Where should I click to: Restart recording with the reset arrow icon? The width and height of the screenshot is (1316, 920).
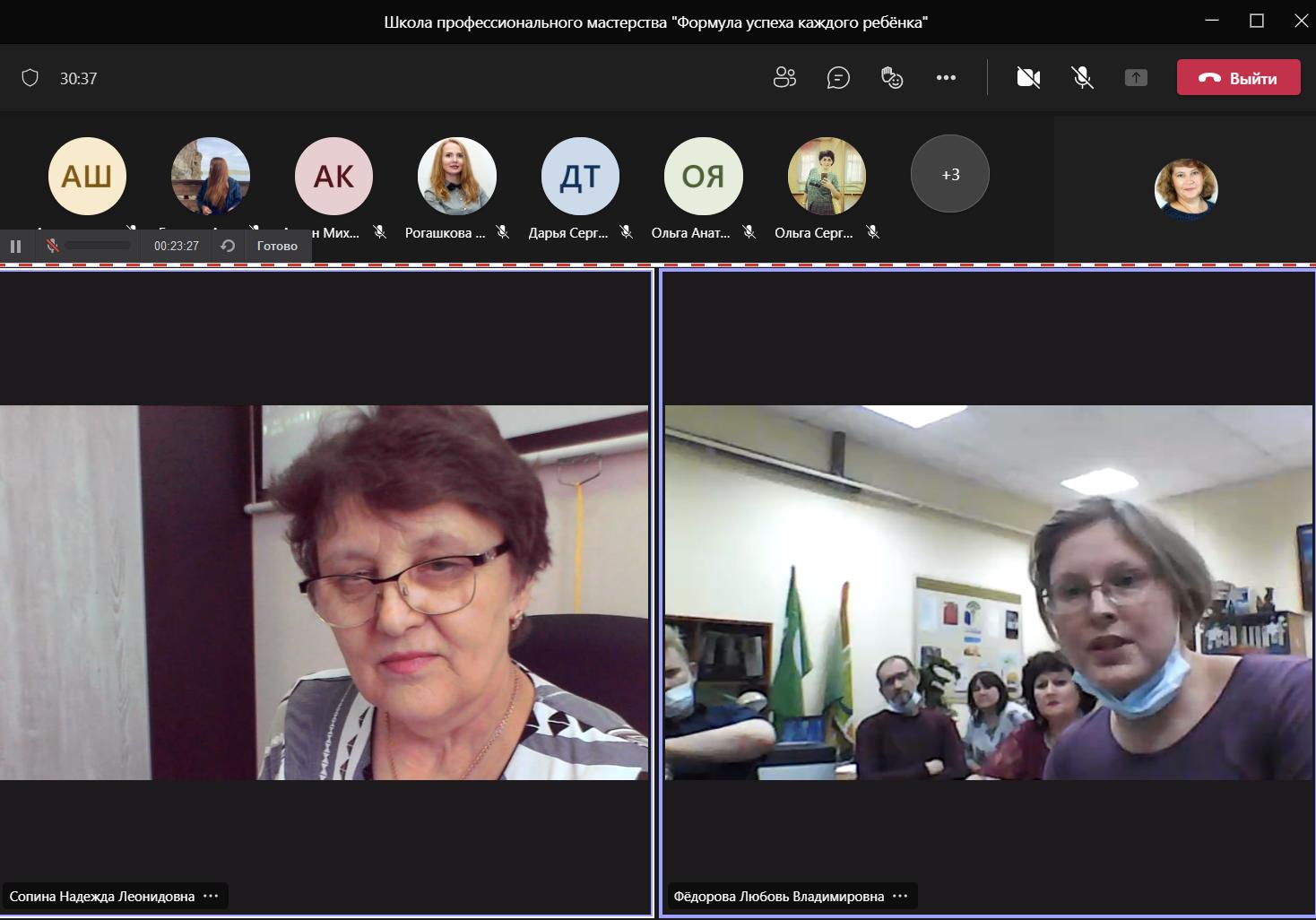(x=228, y=246)
